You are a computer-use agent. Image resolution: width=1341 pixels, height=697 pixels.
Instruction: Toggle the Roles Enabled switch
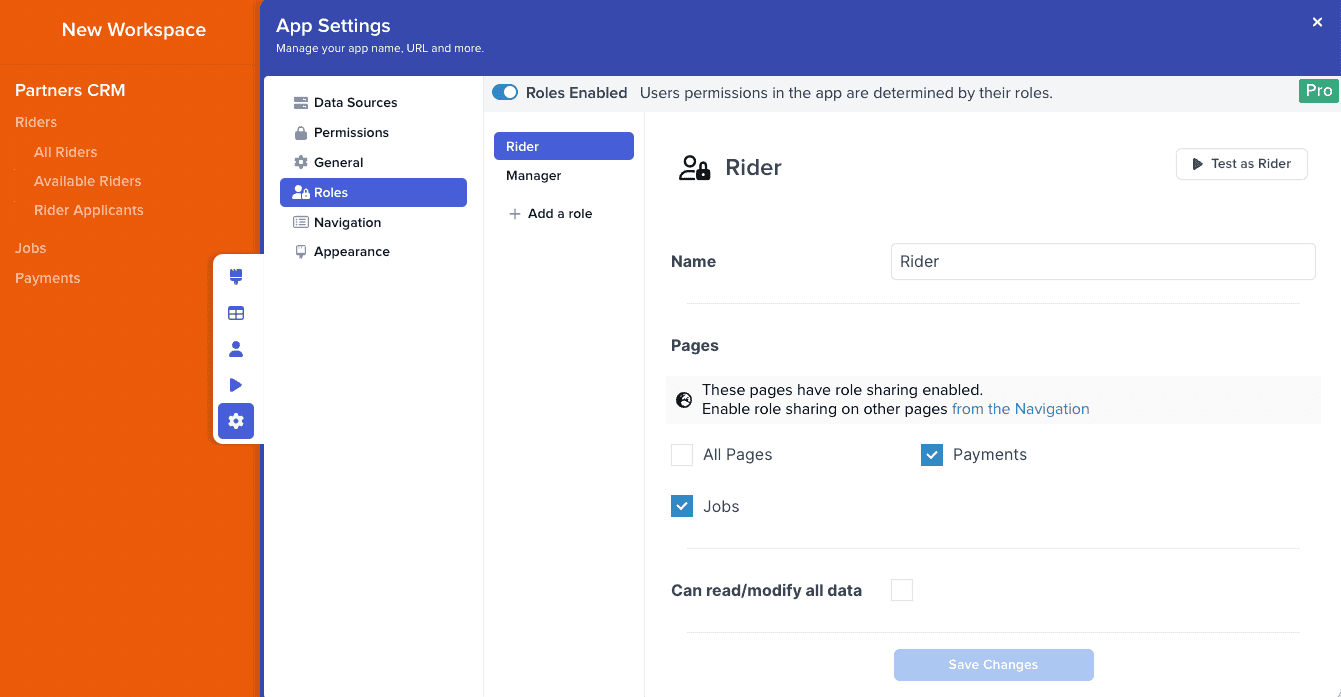(x=505, y=93)
